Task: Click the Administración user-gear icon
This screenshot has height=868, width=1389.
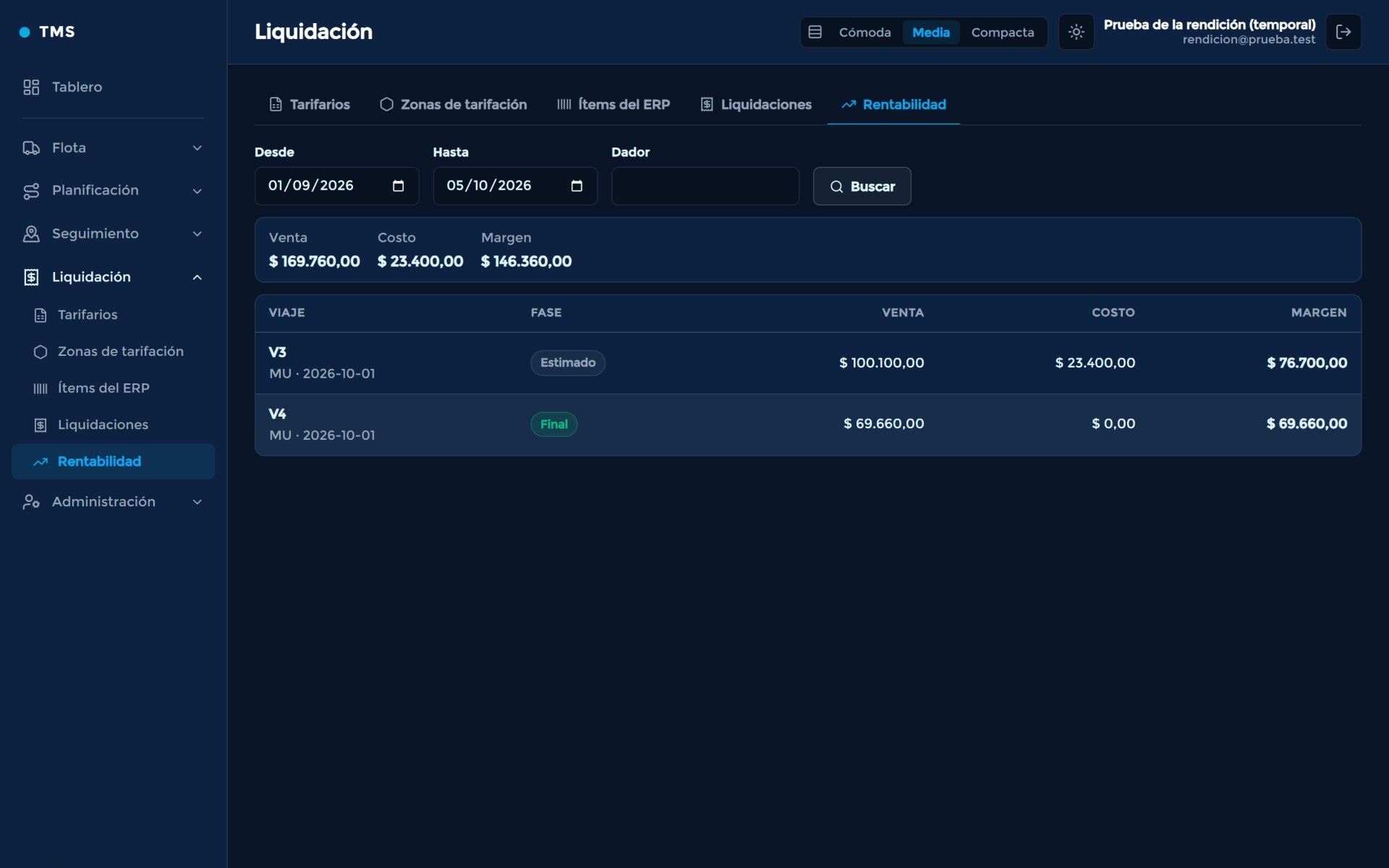Action: pos(31,502)
